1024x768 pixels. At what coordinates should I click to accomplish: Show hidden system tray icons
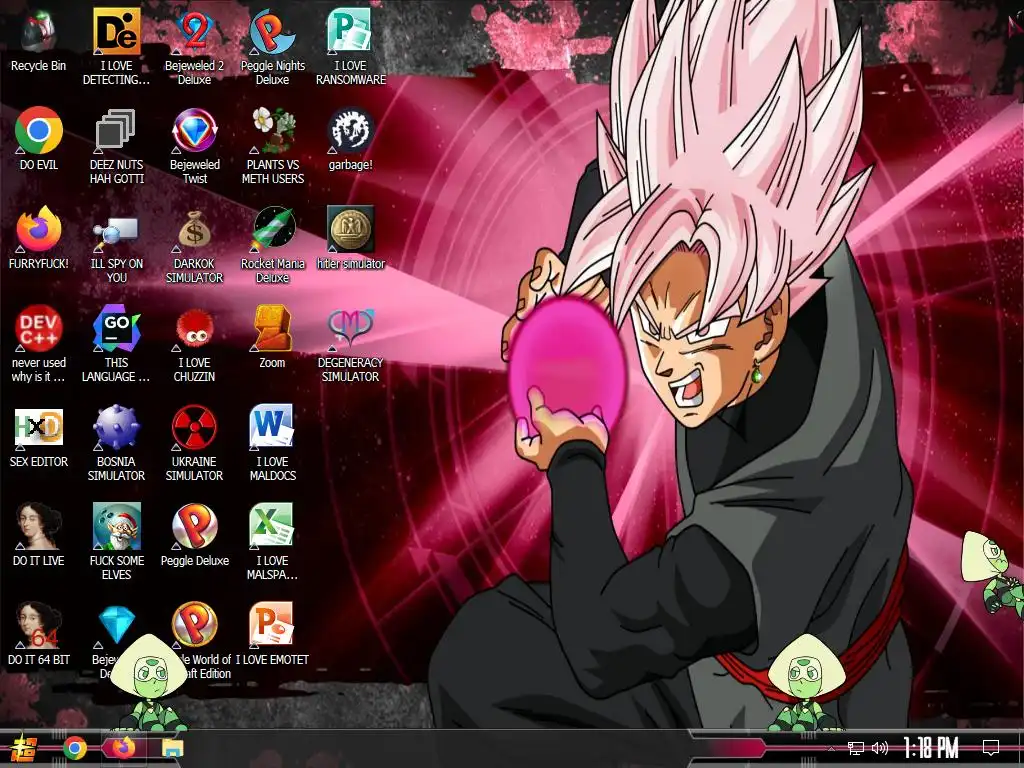[x=831, y=748]
